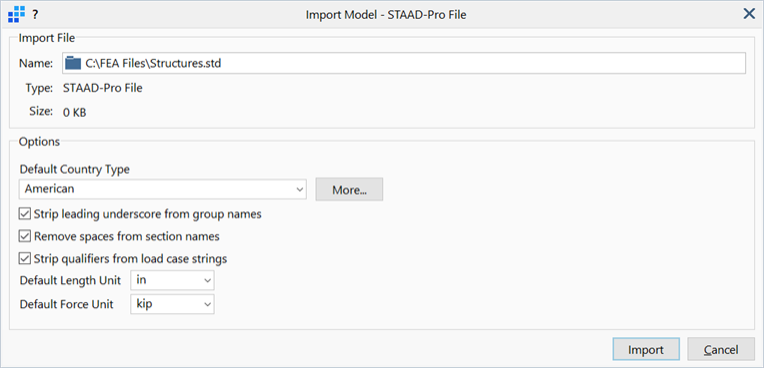Screen dimensions: 764x368
Task: Uncheck Strip leading underscore from group names
Action: click(25, 214)
